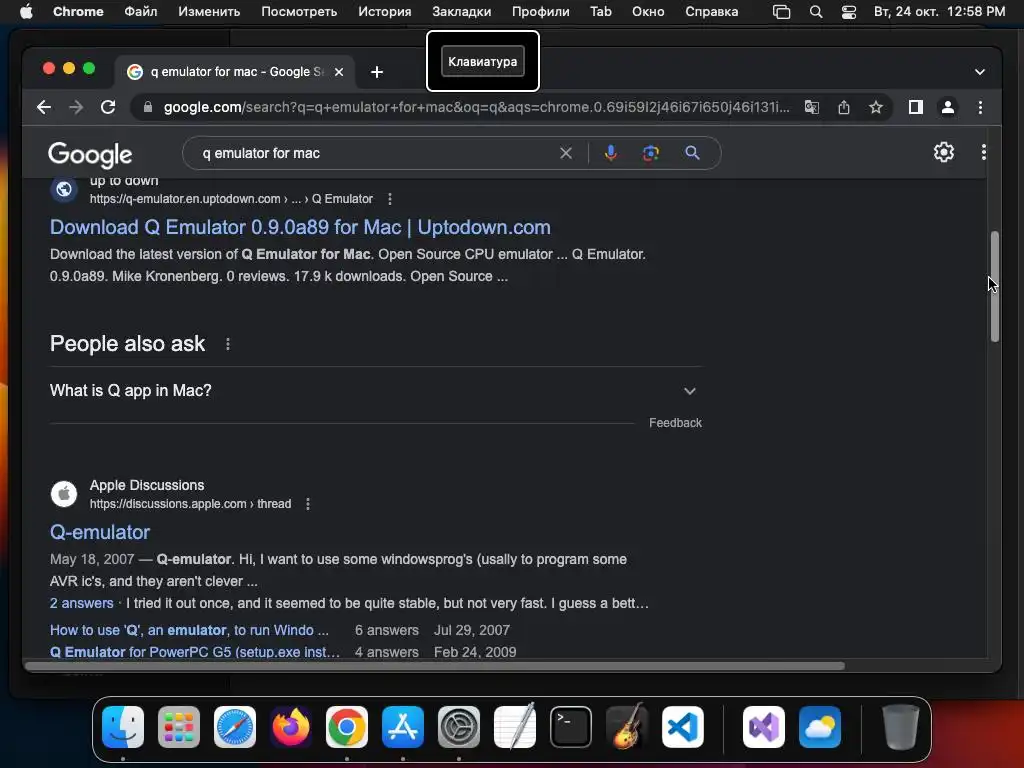Open How to use 'Q' emulator link
This screenshot has height=768, width=1024.
(x=189, y=630)
